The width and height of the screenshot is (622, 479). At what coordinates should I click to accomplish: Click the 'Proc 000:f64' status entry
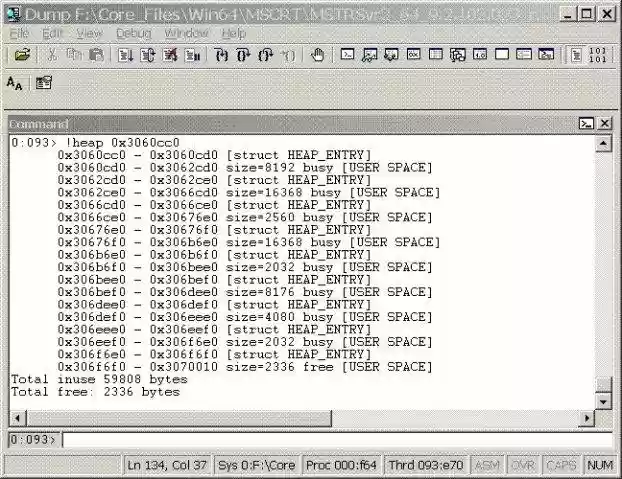341,465
